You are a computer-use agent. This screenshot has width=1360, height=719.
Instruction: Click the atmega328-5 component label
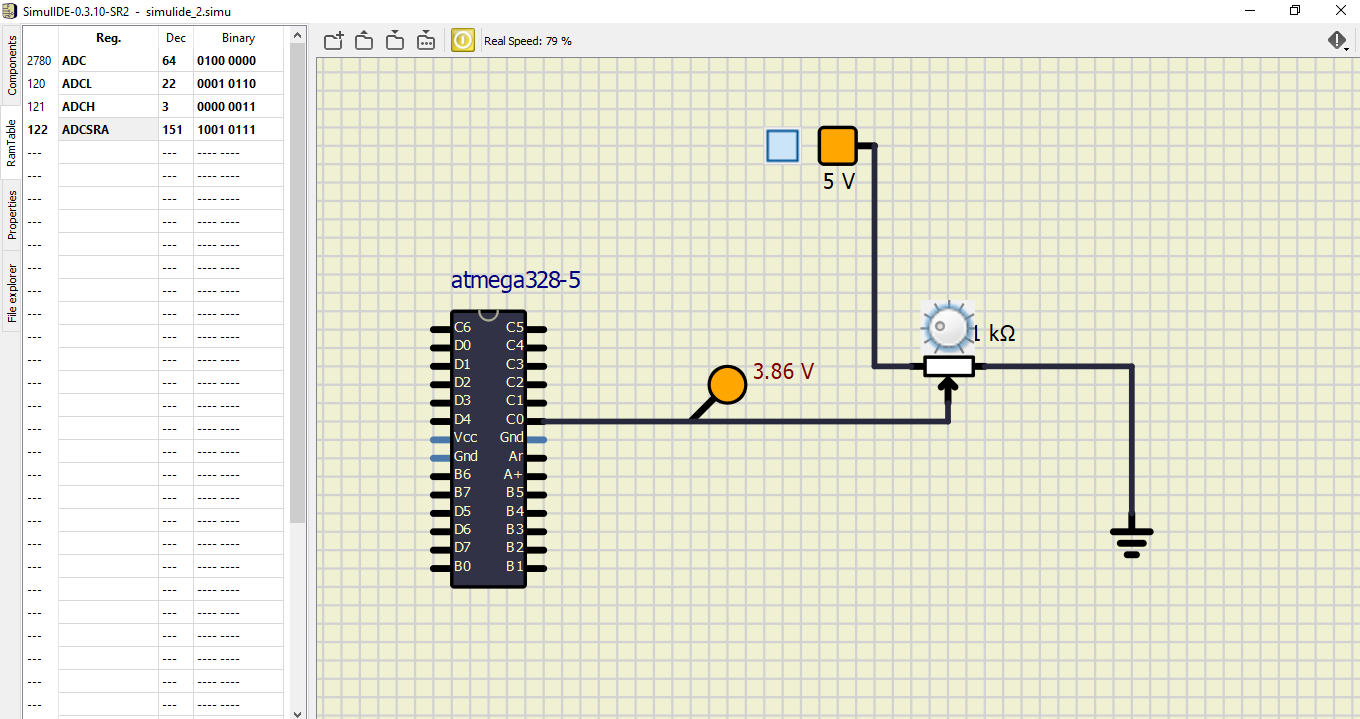point(516,280)
